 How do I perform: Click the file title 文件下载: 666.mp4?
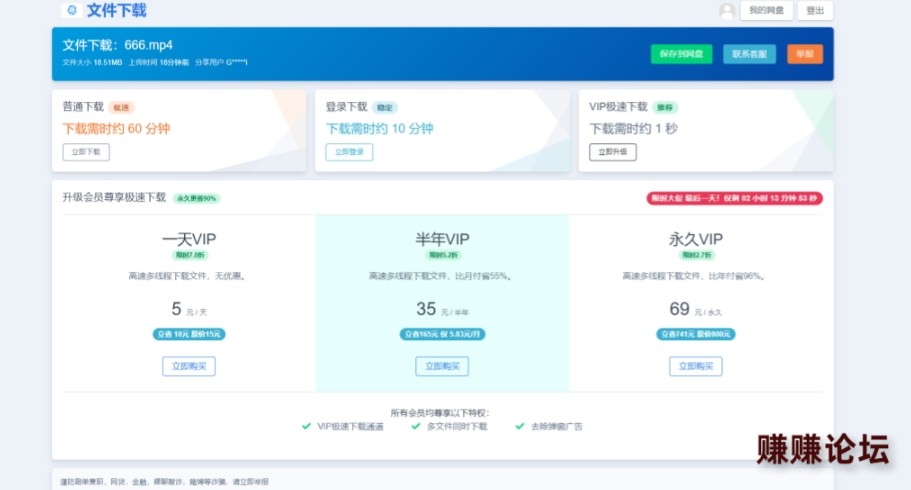pyautogui.click(x=117, y=45)
